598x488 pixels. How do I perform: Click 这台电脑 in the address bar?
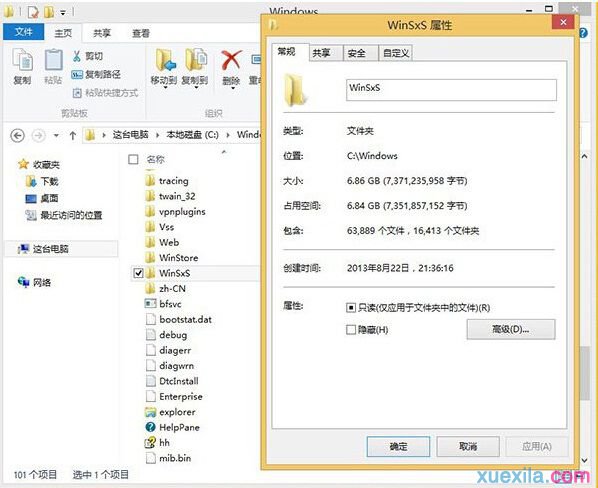tap(130, 135)
